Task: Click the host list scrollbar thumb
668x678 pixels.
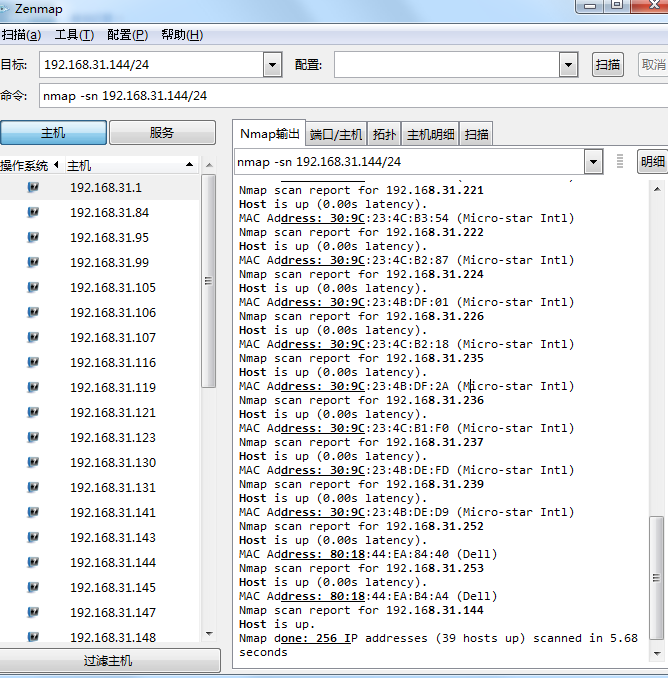Action: [x=208, y=281]
